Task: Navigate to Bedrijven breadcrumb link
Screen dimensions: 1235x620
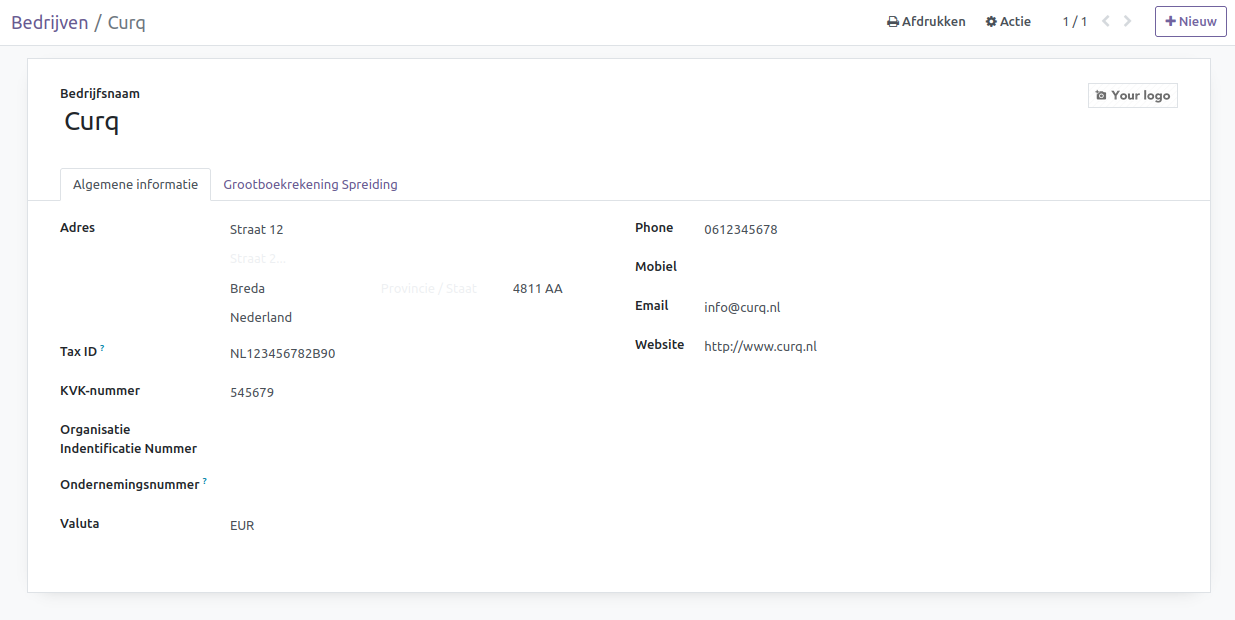Action: [x=50, y=22]
